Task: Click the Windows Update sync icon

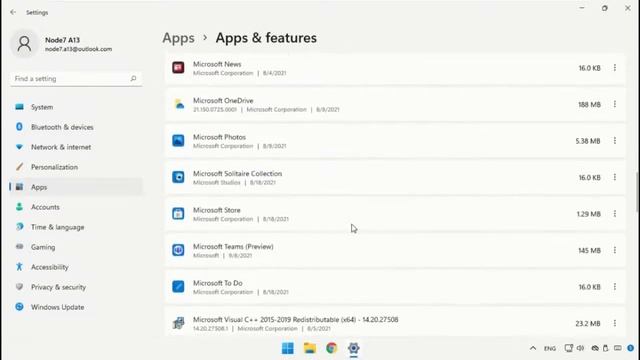Action: point(19,307)
